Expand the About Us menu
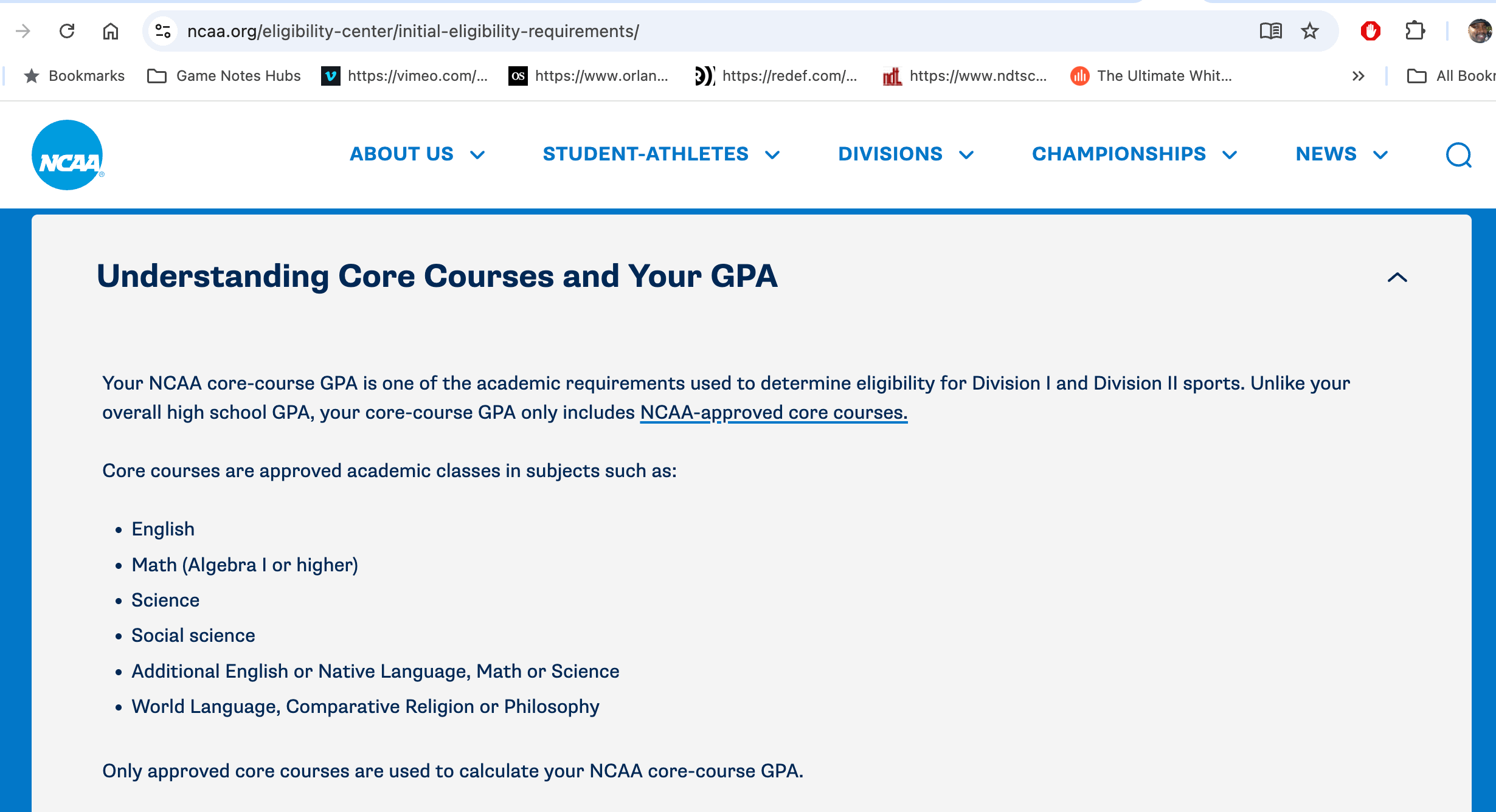 417,154
